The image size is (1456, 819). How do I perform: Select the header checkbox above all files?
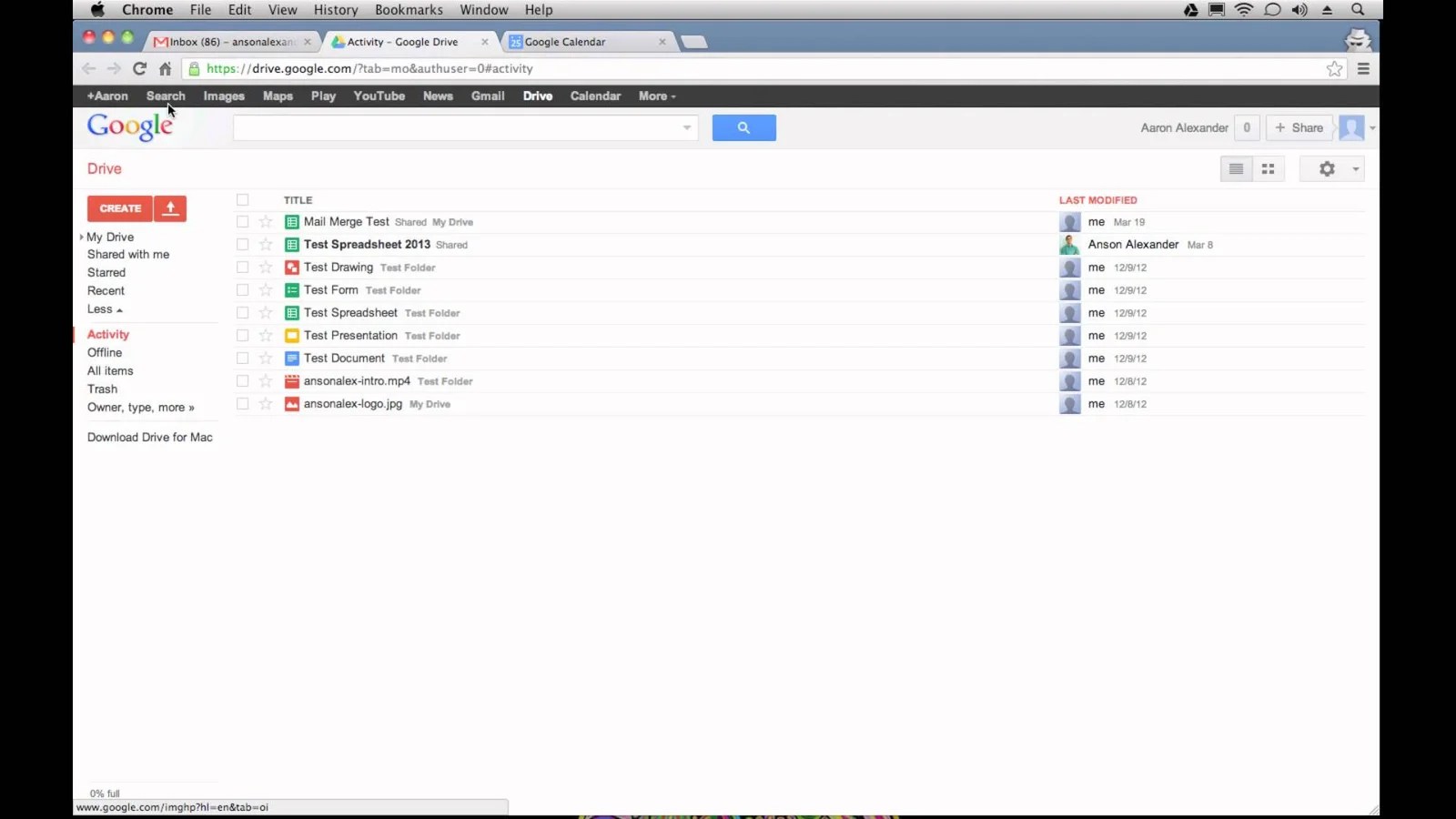(243, 199)
